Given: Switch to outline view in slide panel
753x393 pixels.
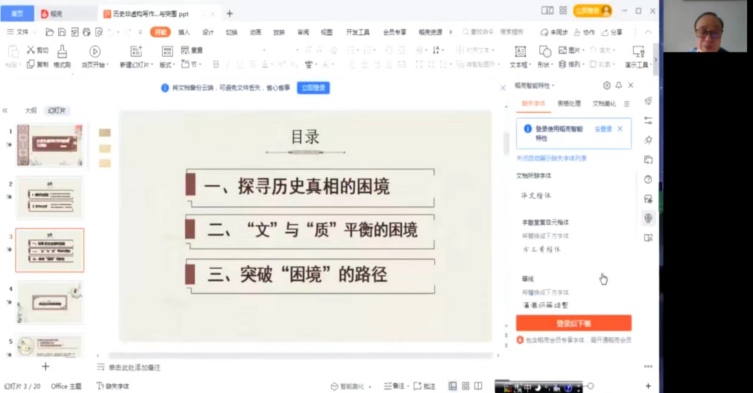Looking at the screenshot, I should (x=31, y=111).
